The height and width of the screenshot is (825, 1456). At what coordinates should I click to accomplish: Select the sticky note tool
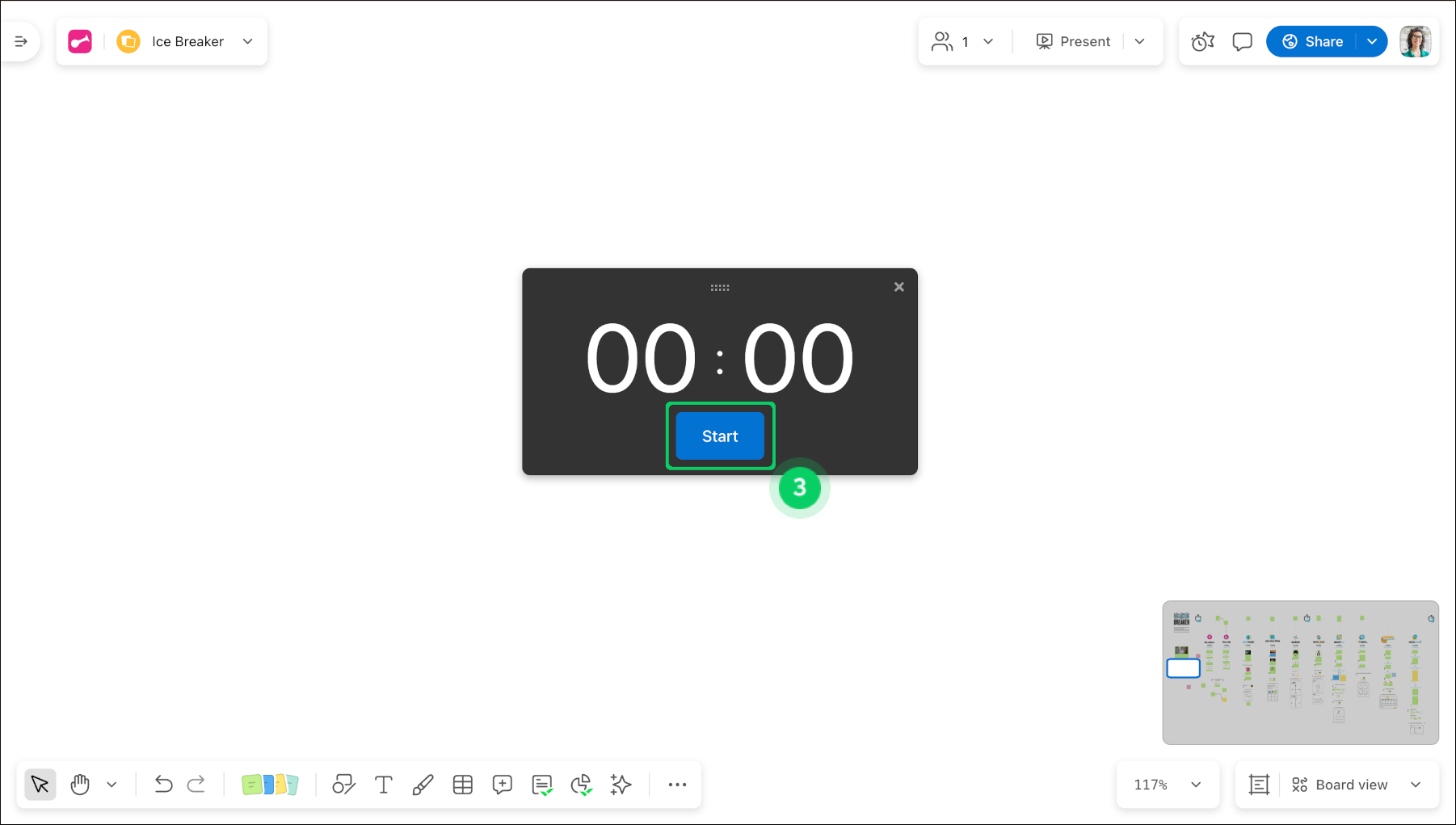270,784
